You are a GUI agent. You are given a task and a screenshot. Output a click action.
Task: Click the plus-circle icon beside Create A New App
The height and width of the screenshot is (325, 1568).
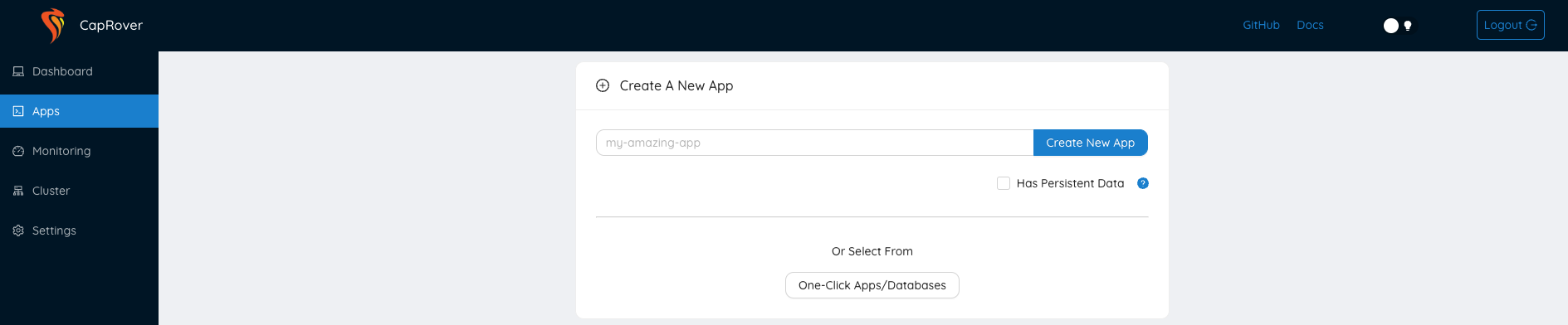click(x=603, y=85)
